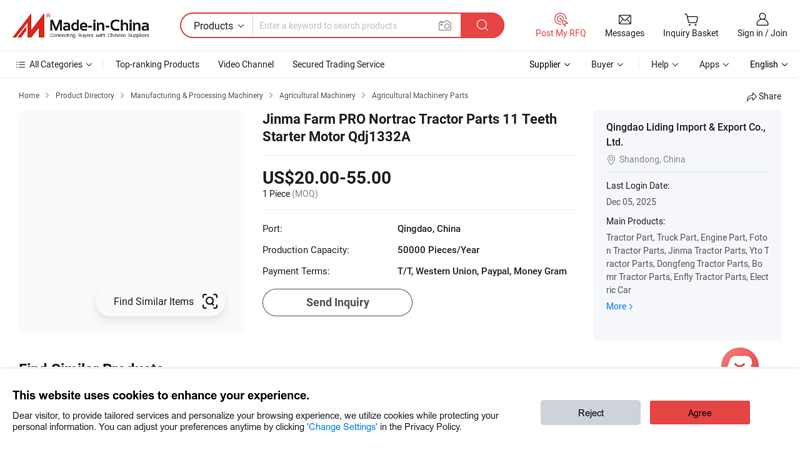The width and height of the screenshot is (800, 450).
Task: Click the magnifier search button
Action: 482,26
